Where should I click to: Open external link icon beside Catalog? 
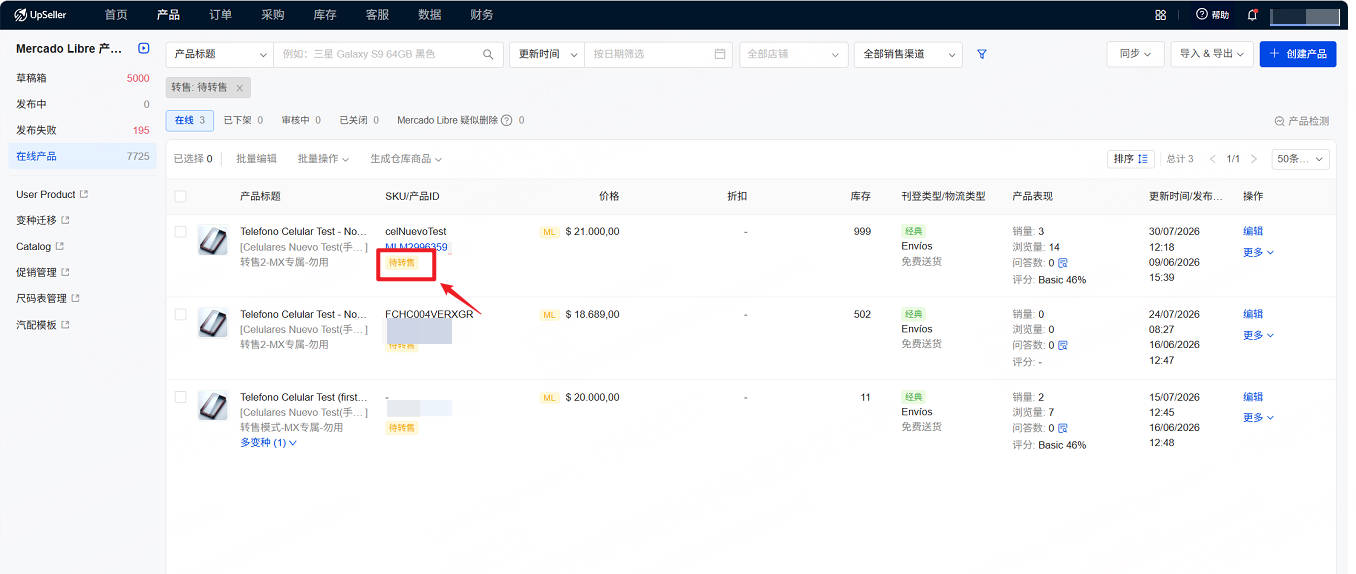tap(60, 247)
